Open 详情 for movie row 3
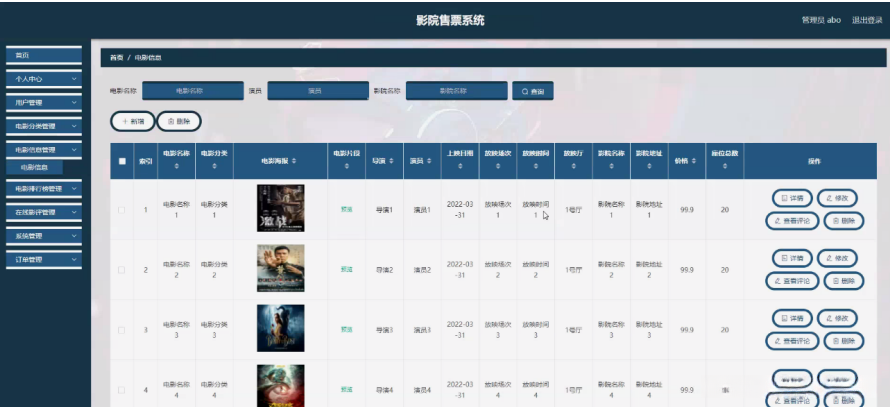 tap(792, 318)
